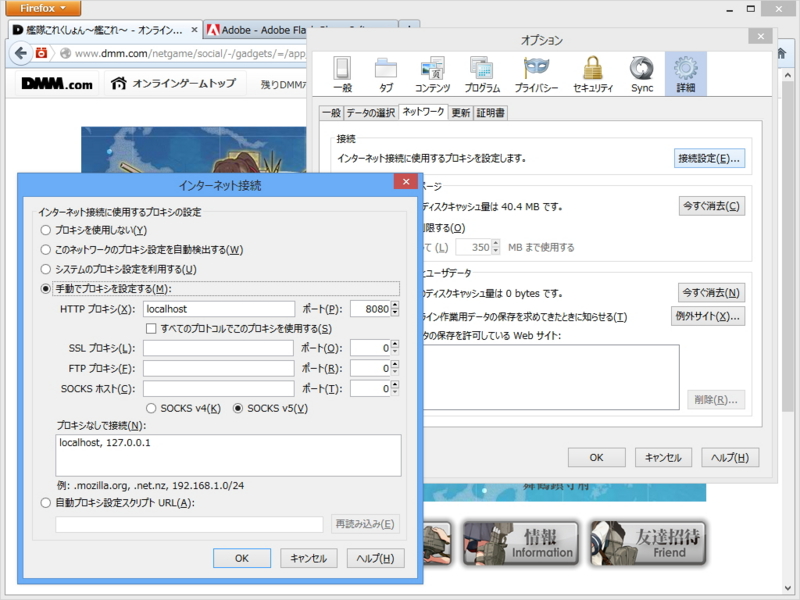Image resolution: width=800 pixels, height=600 pixels.
Task: Click キャンセル in the インターネット接続 dialog
Action: click(x=309, y=558)
